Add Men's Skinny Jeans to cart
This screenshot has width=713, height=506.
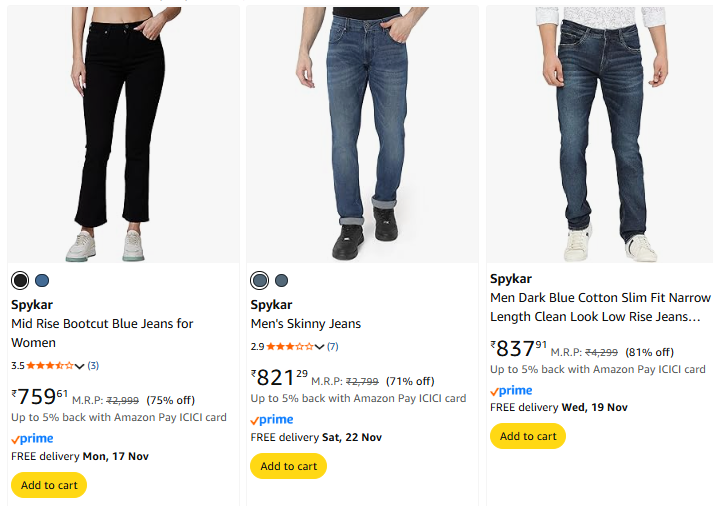coord(288,466)
